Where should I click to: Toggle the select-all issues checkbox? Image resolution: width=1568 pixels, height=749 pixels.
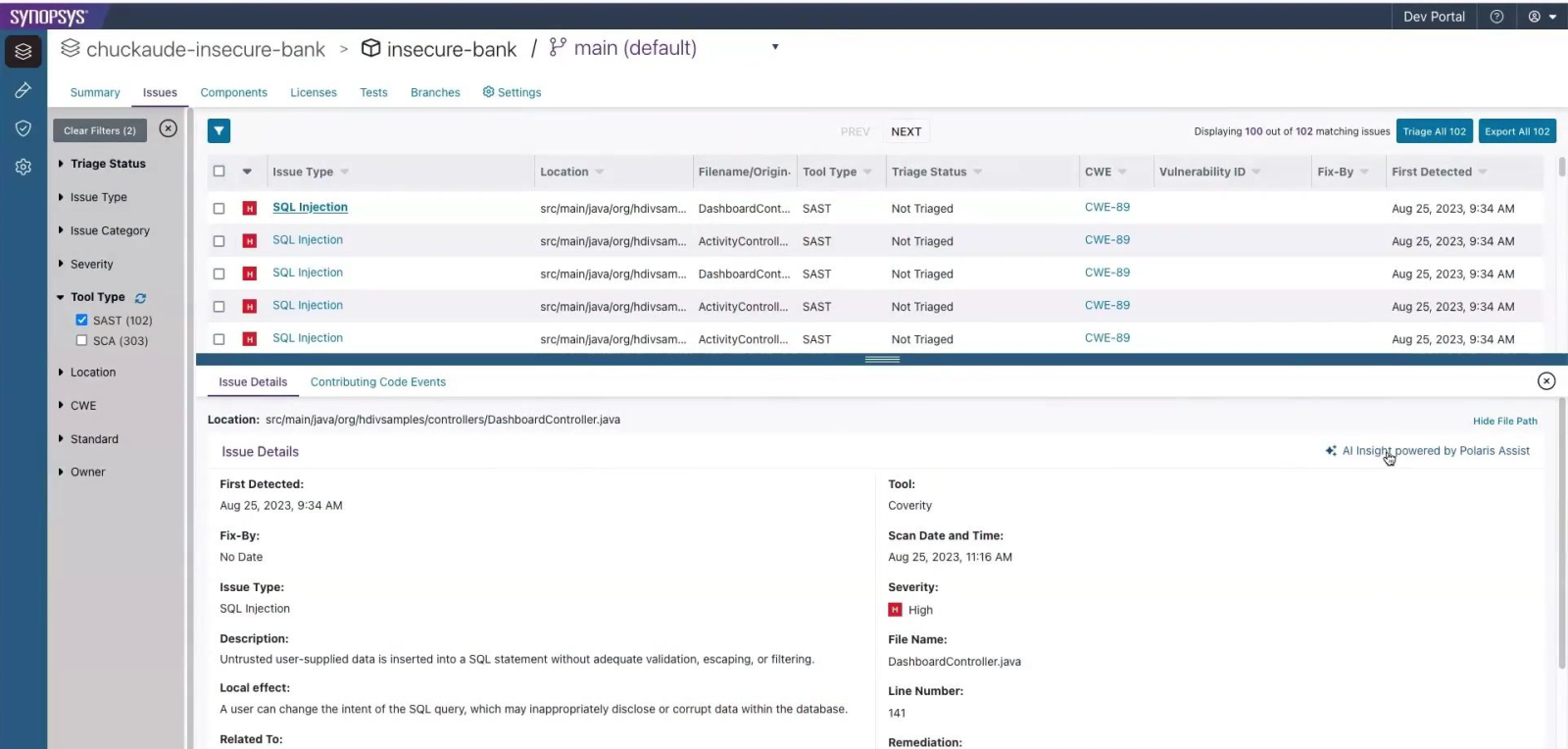219,172
